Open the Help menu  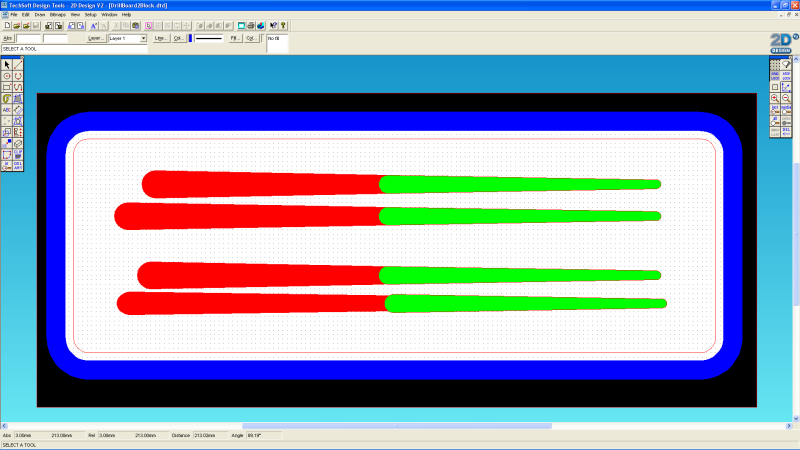click(x=127, y=15)
